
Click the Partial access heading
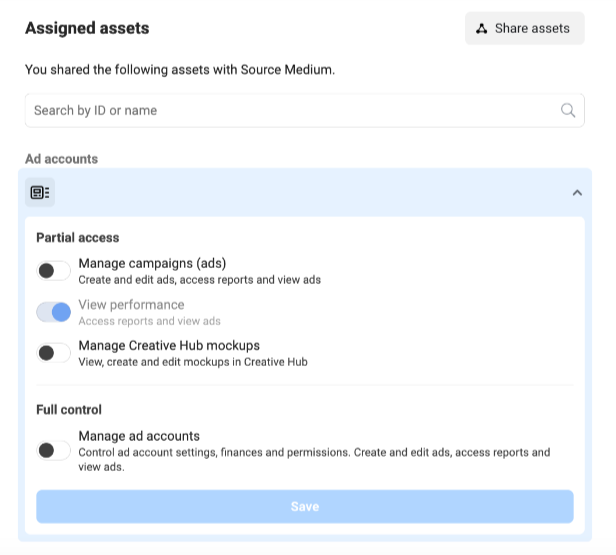78,238
